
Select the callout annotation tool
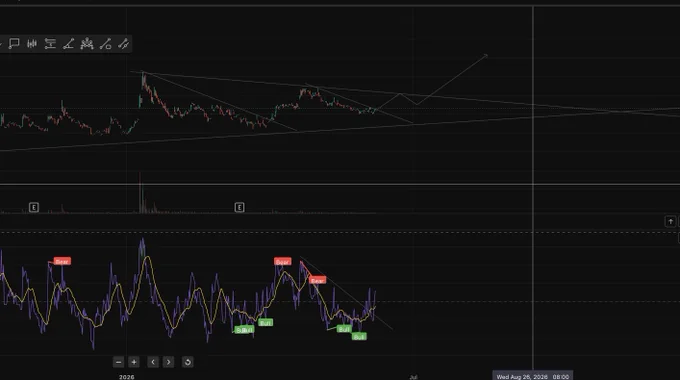[x=14, y=43]
